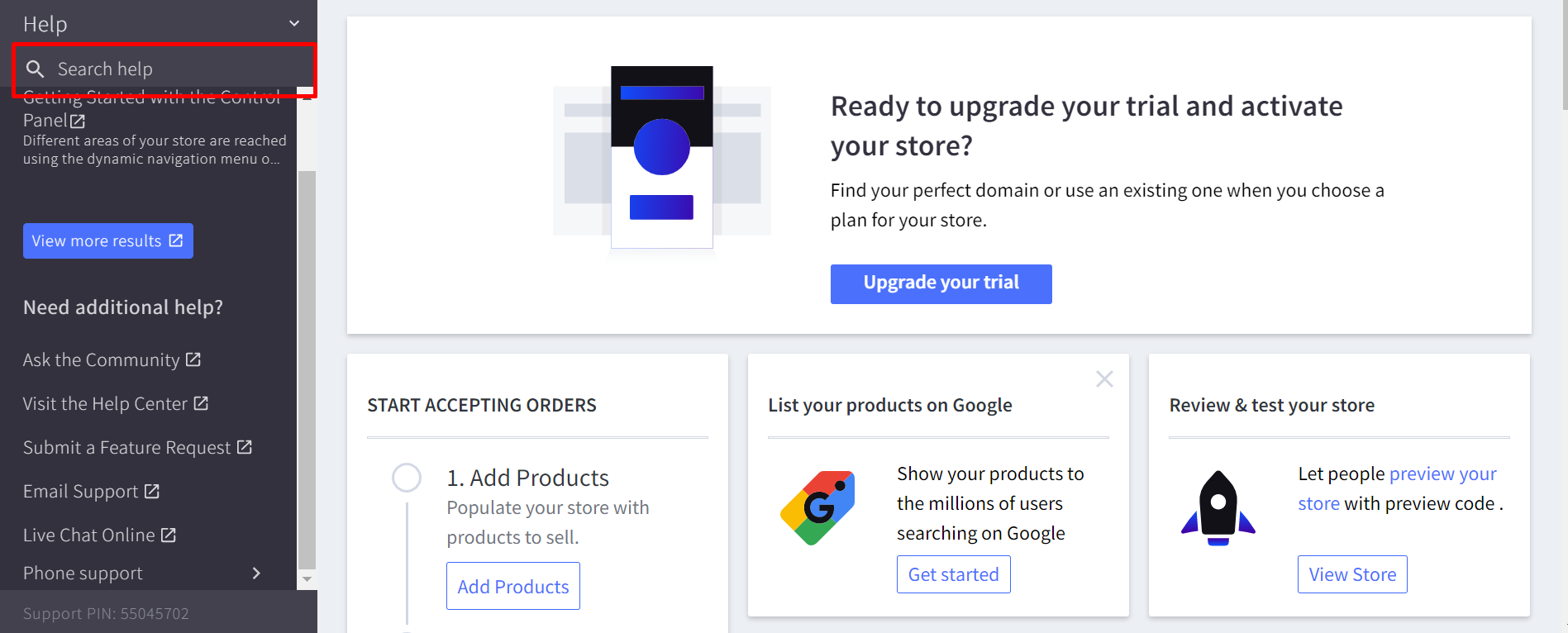This screenshot has height=633, width=1568.
Task: Expand Phone support chevron arrow
Action: click(x=256, y=574)
